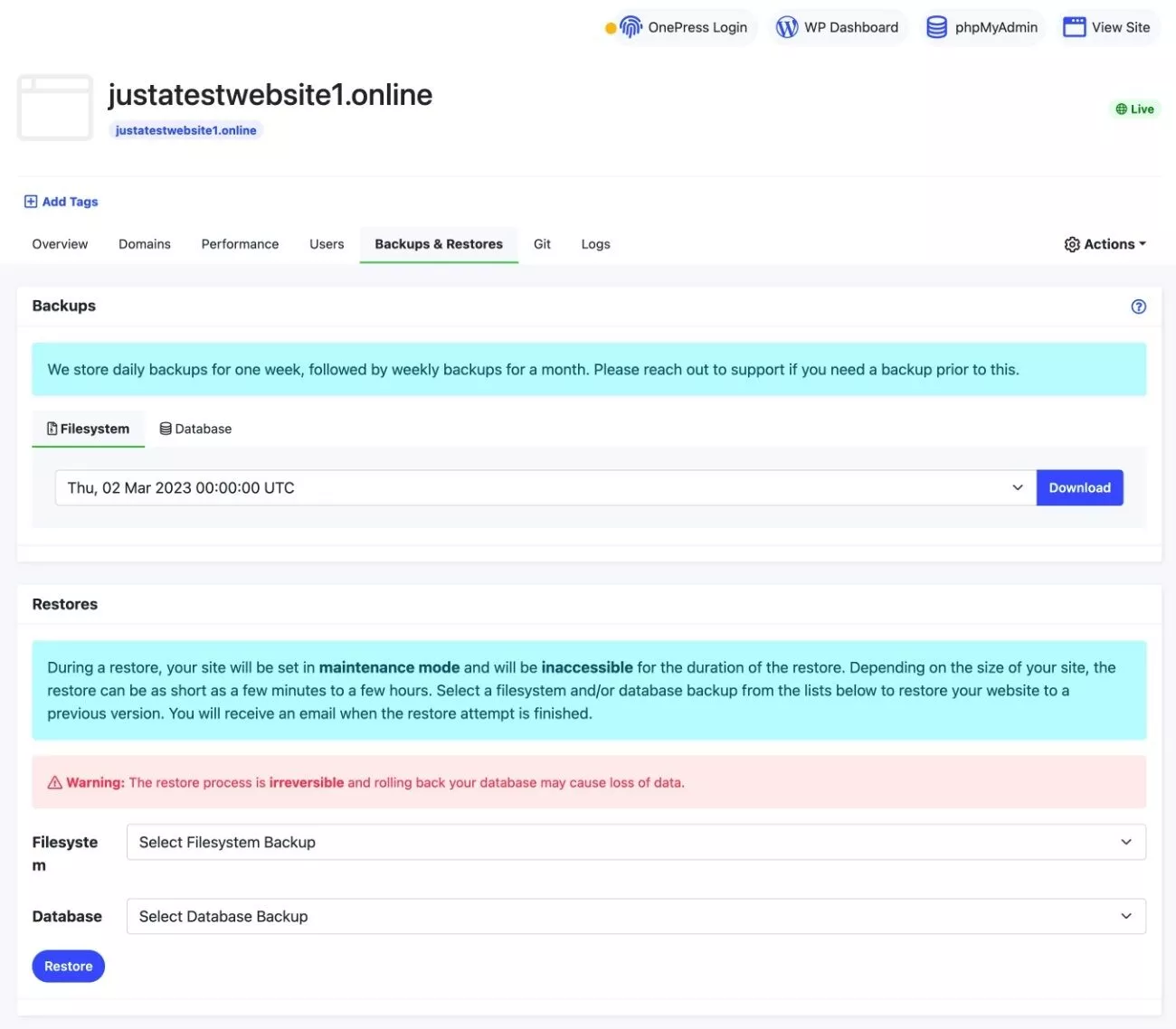
Task: Click the Add Tags plus icon
Action: [x=31, y=202]
